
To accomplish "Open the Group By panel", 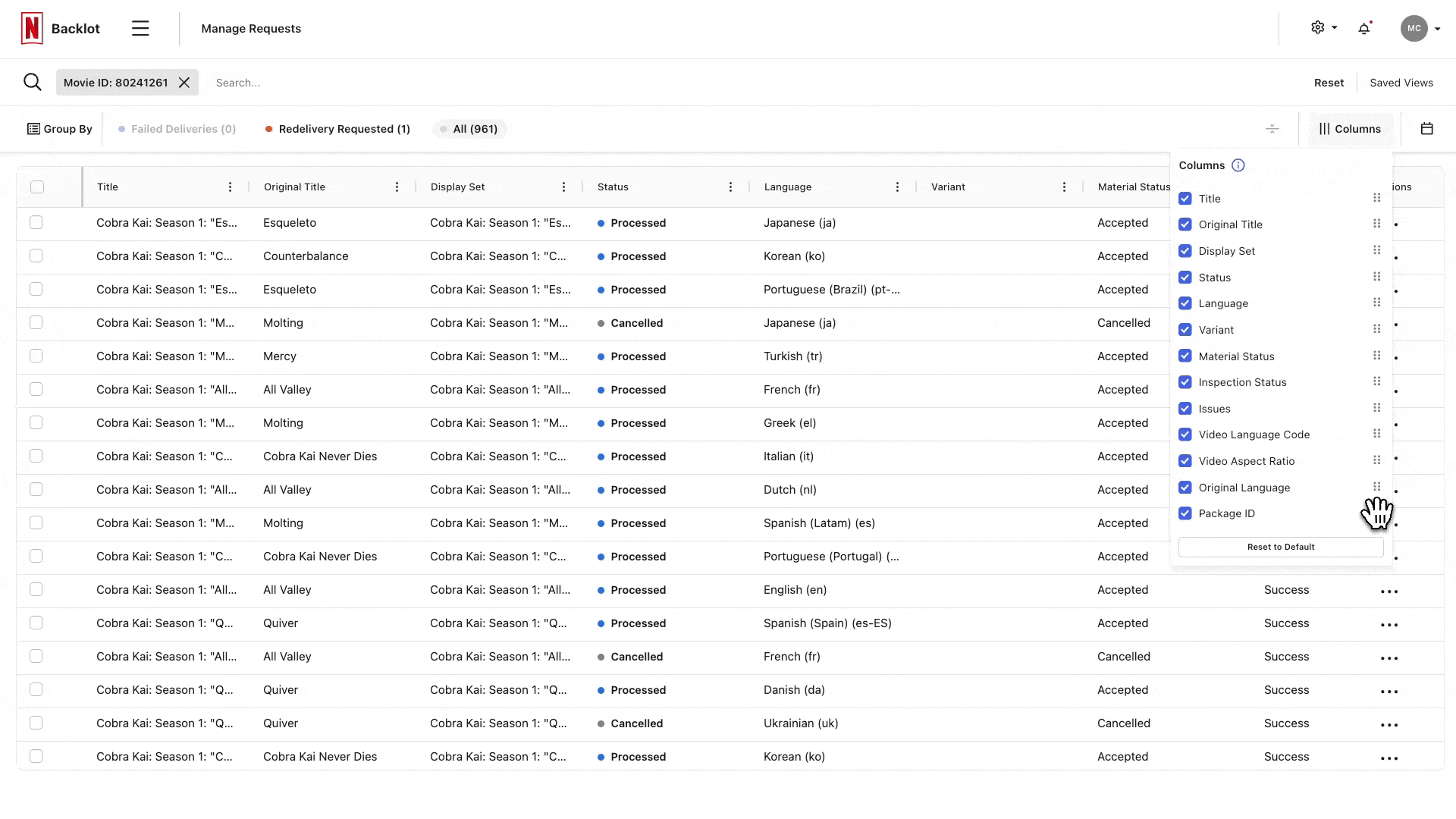I will pyautogui.click(x=59, y=129).
